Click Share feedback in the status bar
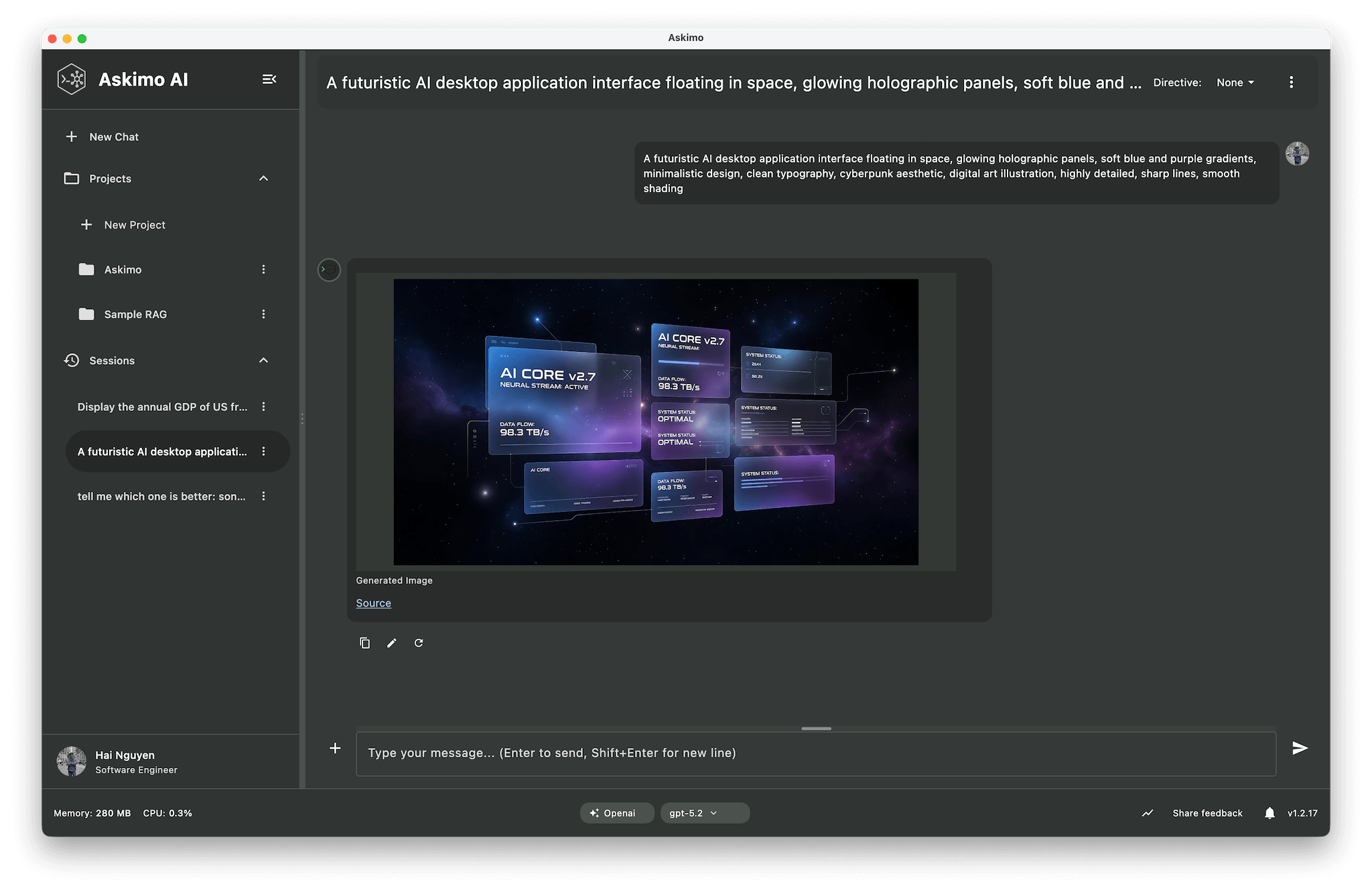This screenshot has width=1372, height=892. pyautogui.click(x=1207, y=813)
